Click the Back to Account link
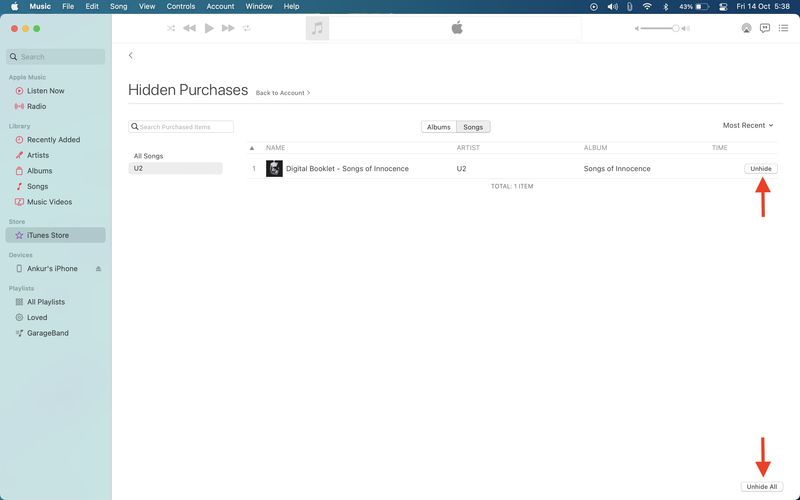 click(x=283, y=93)
